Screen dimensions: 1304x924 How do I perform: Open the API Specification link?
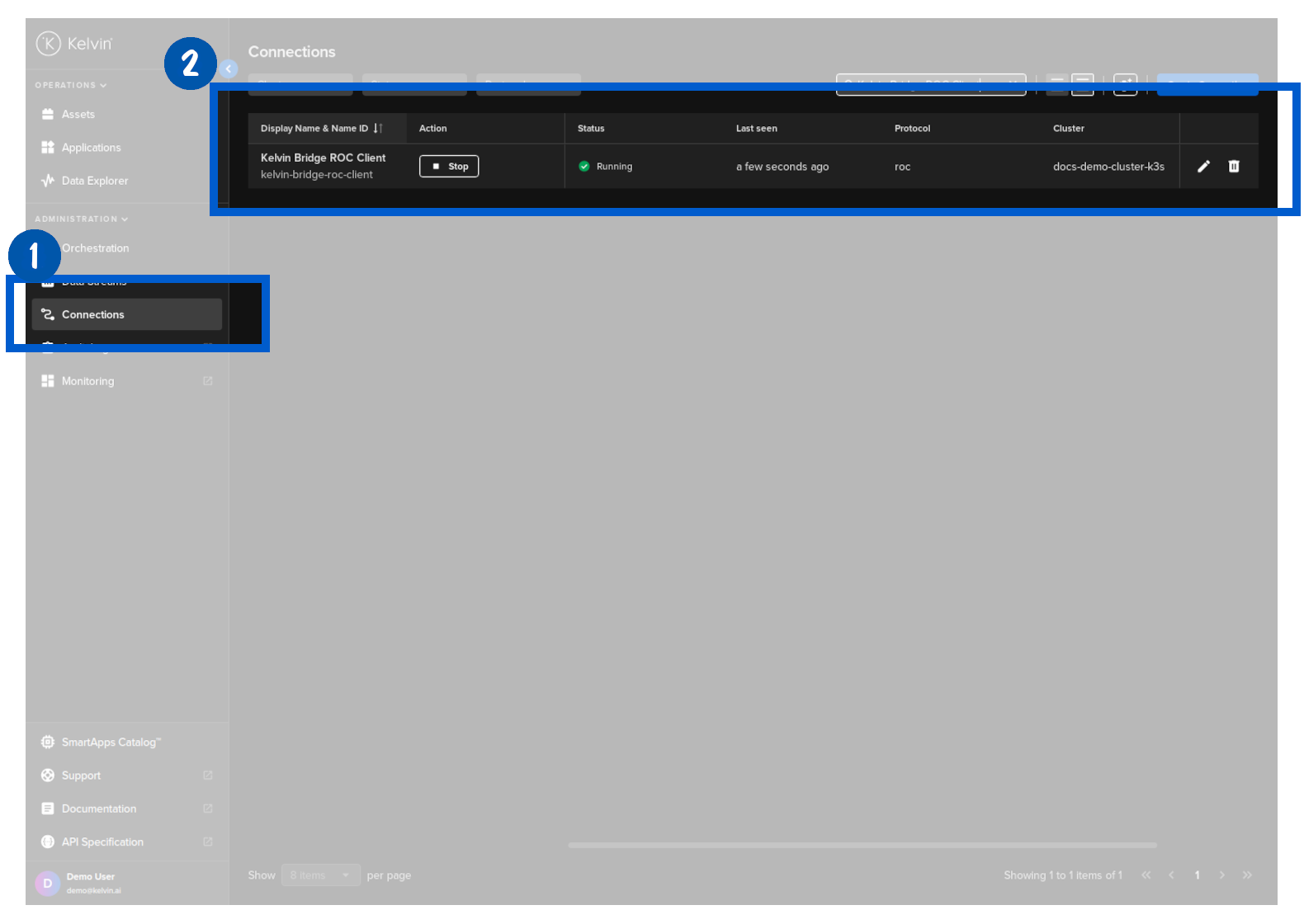102,842
